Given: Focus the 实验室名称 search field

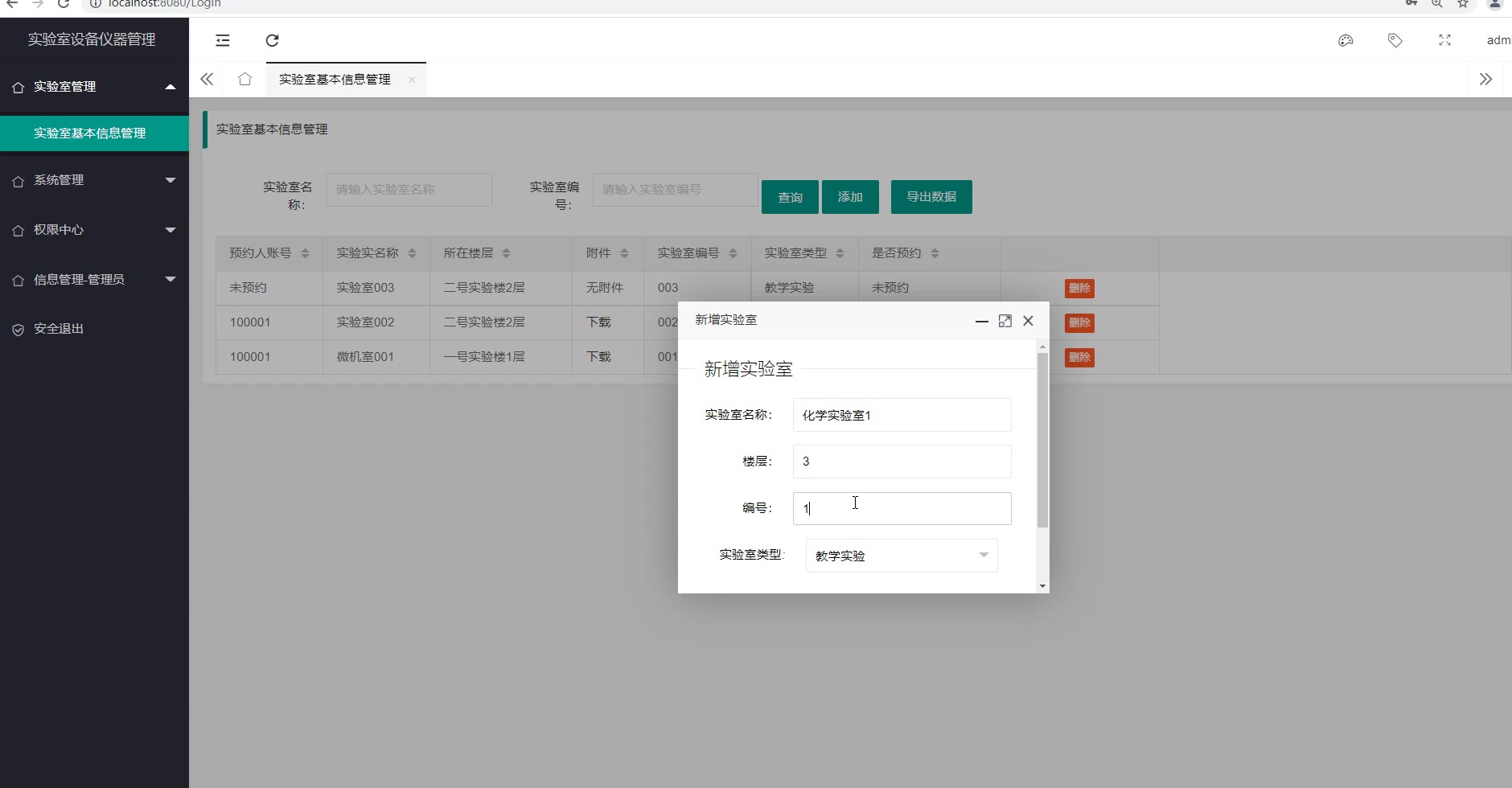Looking at the screenshot, I should (x=409, y=190).
